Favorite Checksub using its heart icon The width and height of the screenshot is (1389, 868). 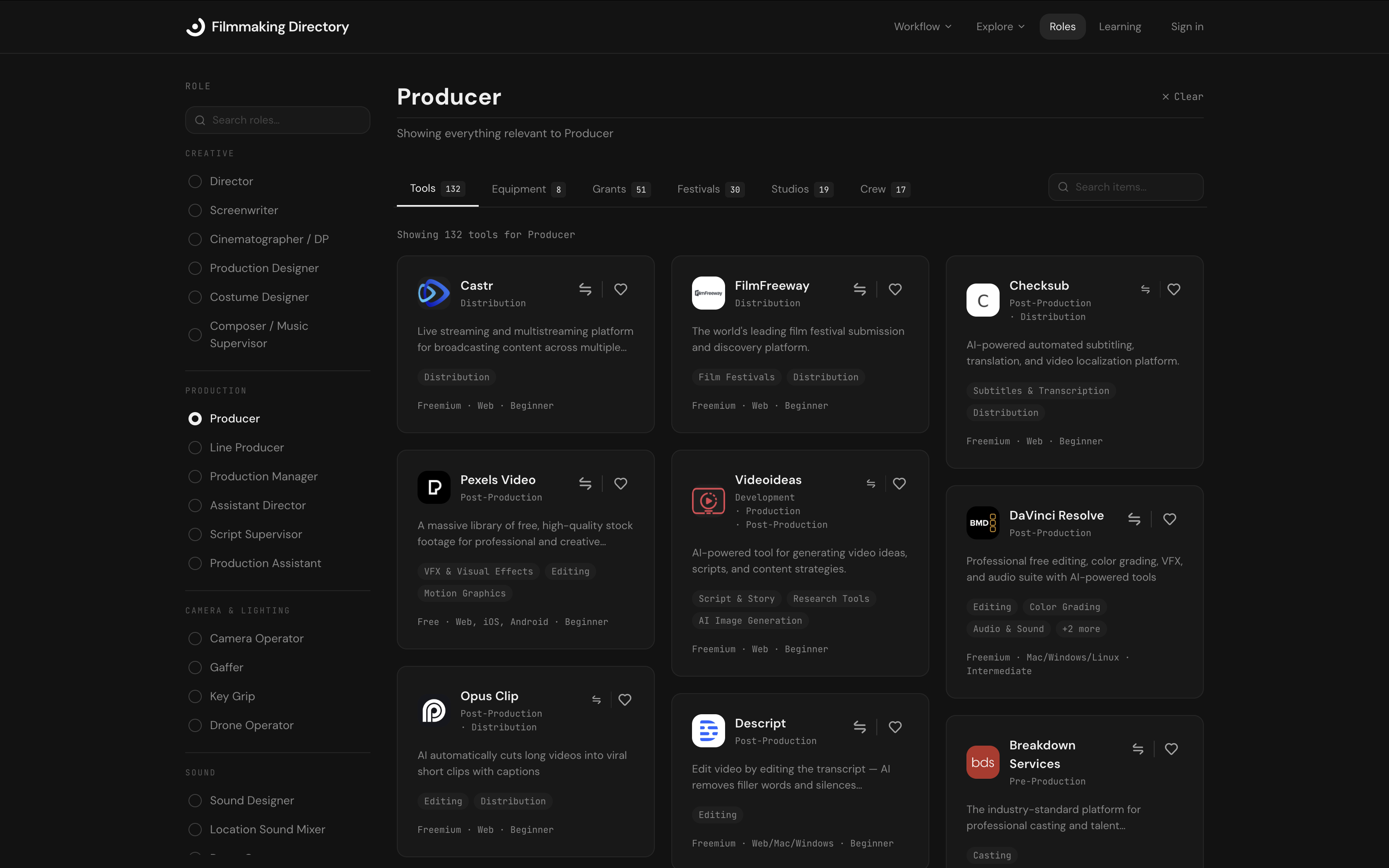1173,289
